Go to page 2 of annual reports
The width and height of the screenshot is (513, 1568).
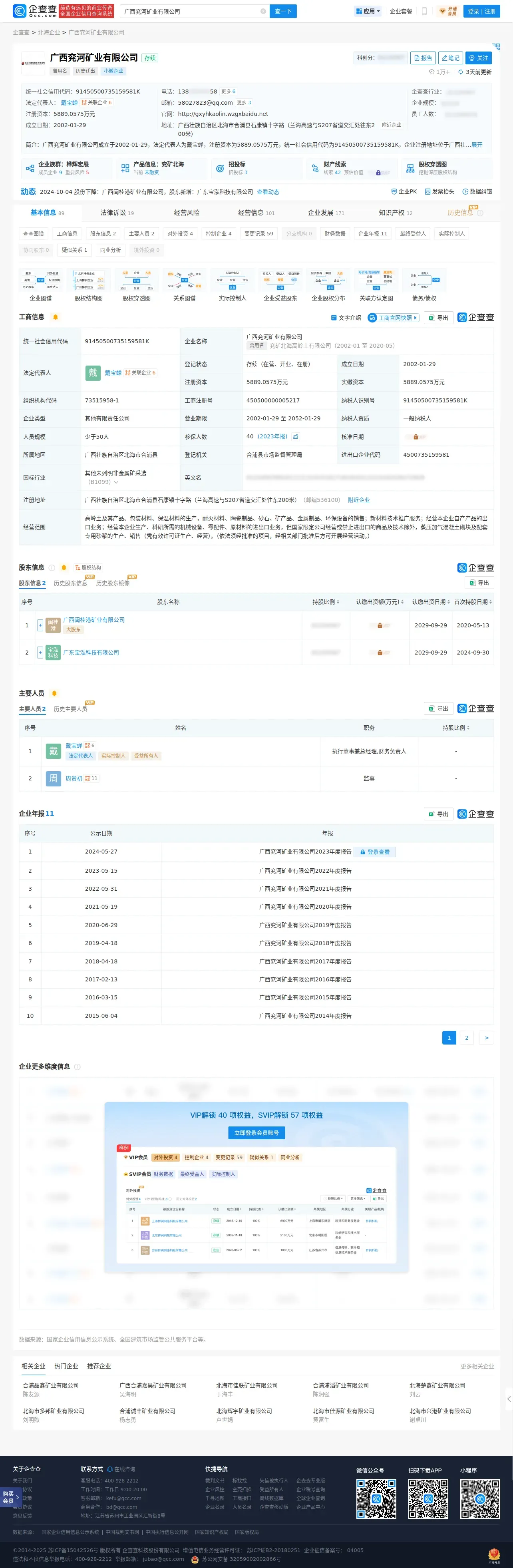tap(467, 1038)
